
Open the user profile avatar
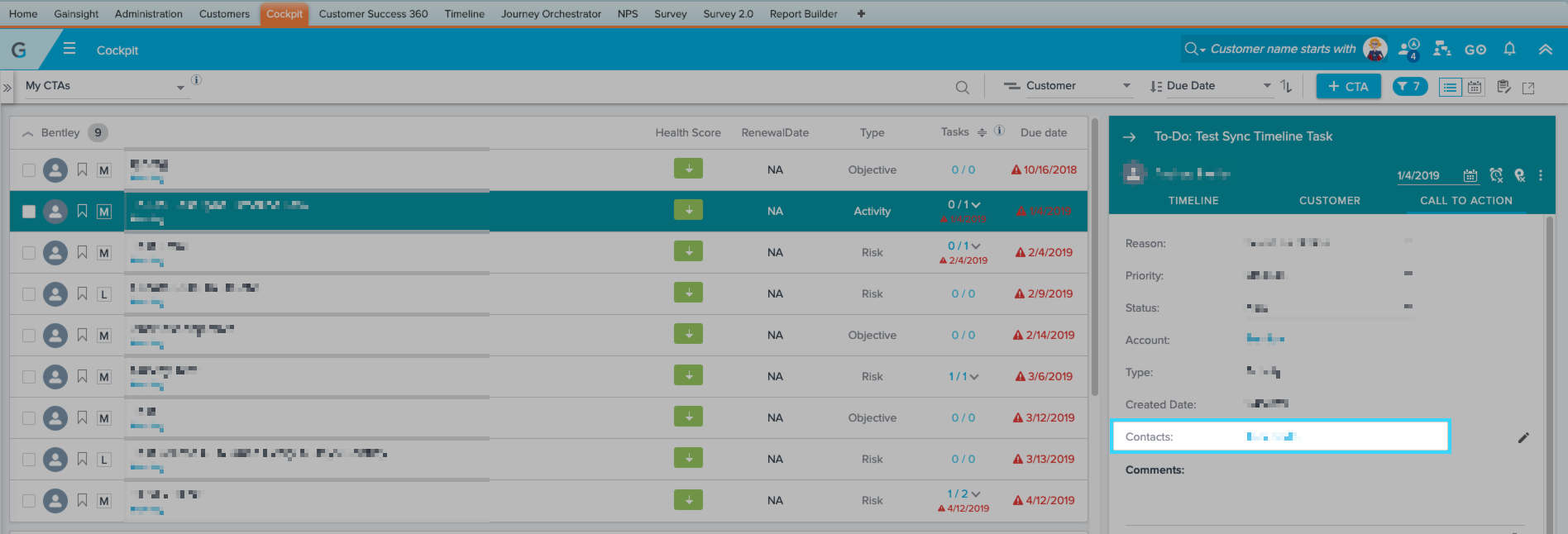pyautogui.click(x=1375, y=49)
